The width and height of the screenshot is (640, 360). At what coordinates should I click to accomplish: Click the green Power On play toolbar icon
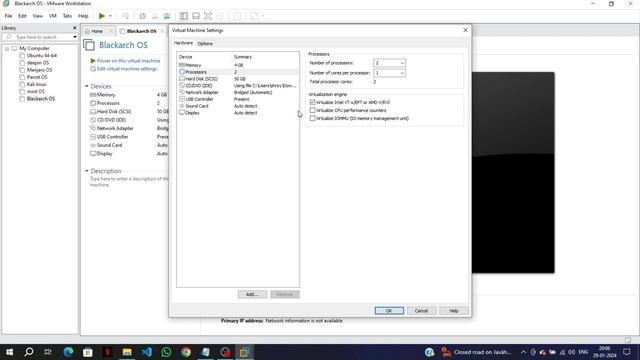pos(102,16)
